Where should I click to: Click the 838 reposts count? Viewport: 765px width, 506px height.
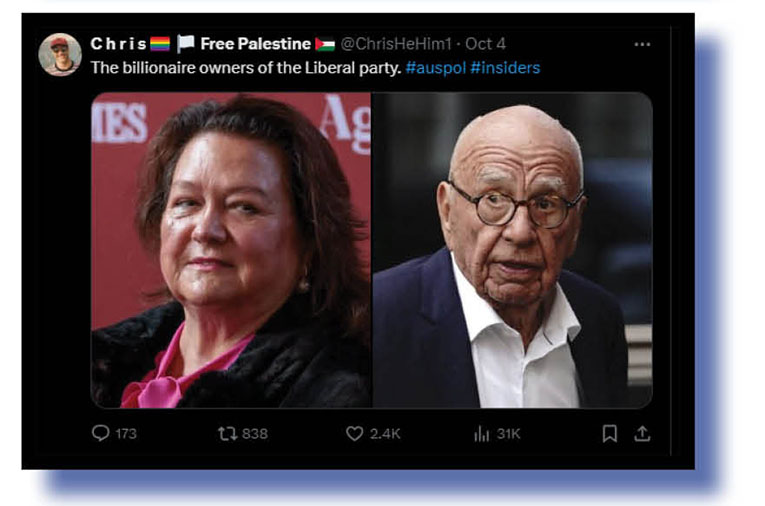coord(255,434)
